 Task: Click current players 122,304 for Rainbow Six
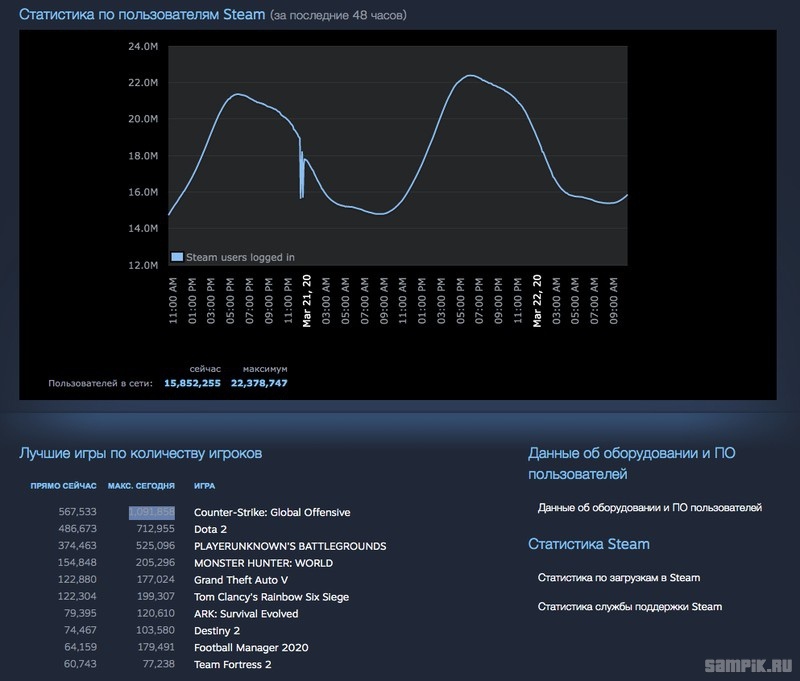point(78,596)
